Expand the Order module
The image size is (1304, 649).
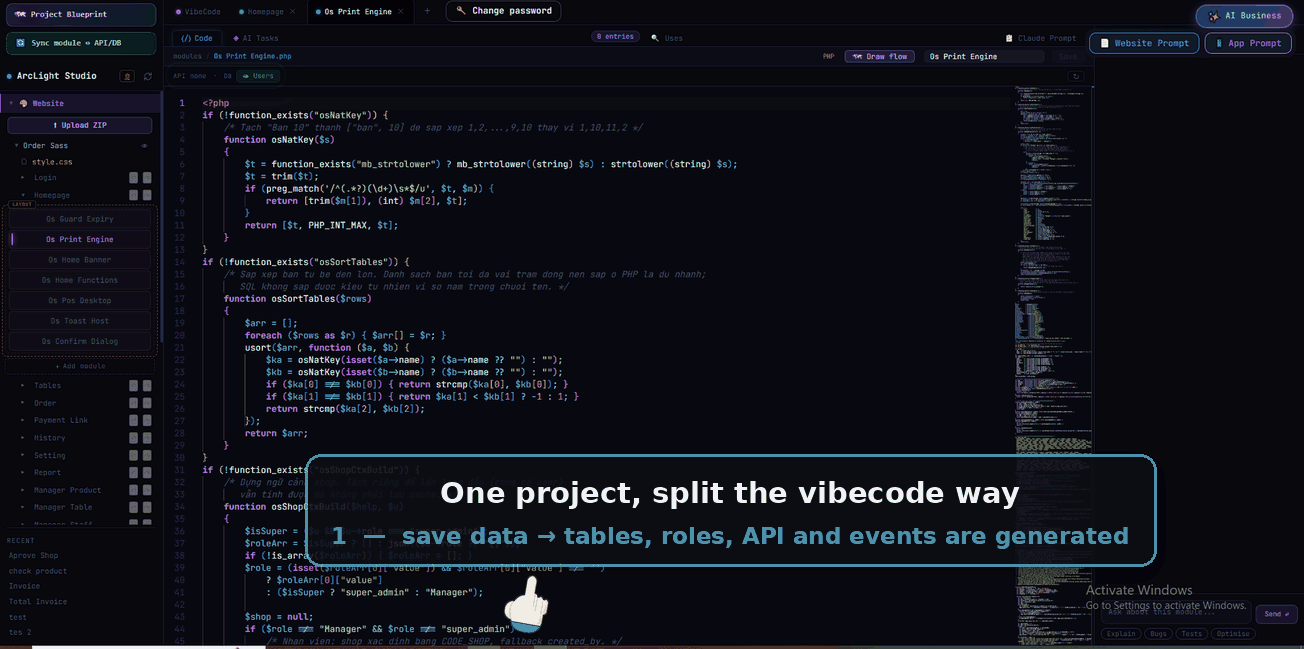23,403
